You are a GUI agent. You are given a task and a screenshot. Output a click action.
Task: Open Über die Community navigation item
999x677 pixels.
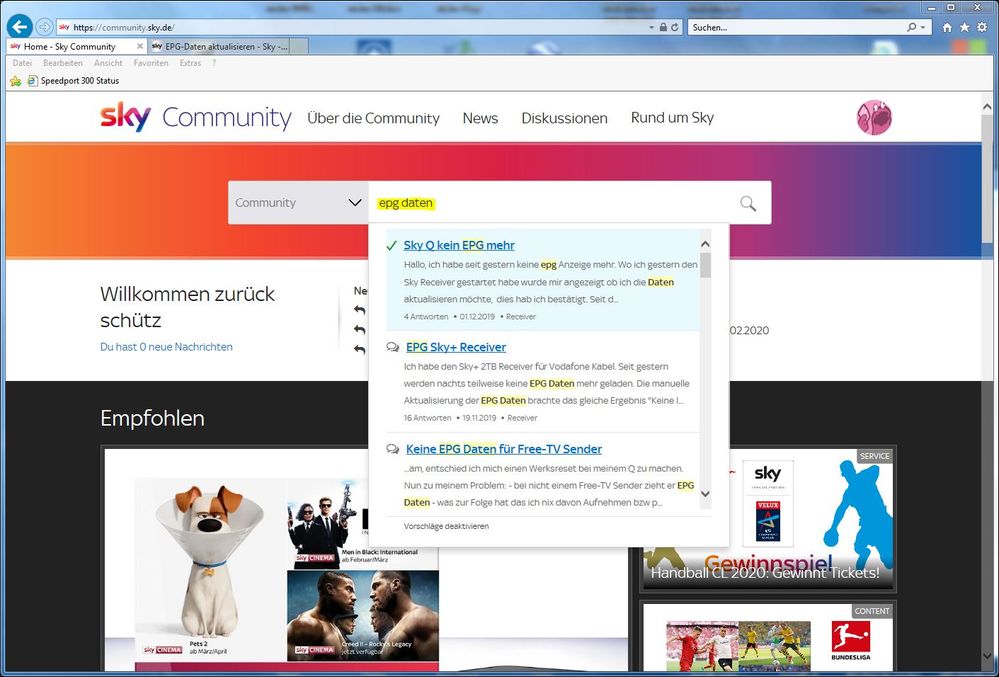pos(373,118)
